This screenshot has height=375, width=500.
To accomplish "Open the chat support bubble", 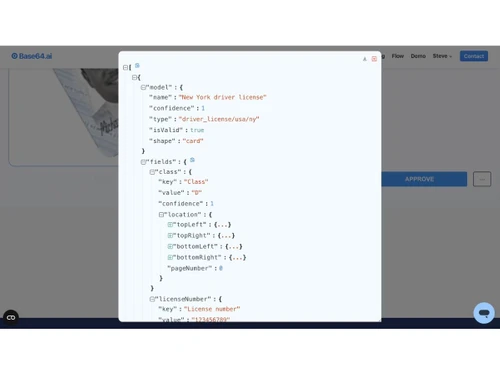I will click(484, 313).
